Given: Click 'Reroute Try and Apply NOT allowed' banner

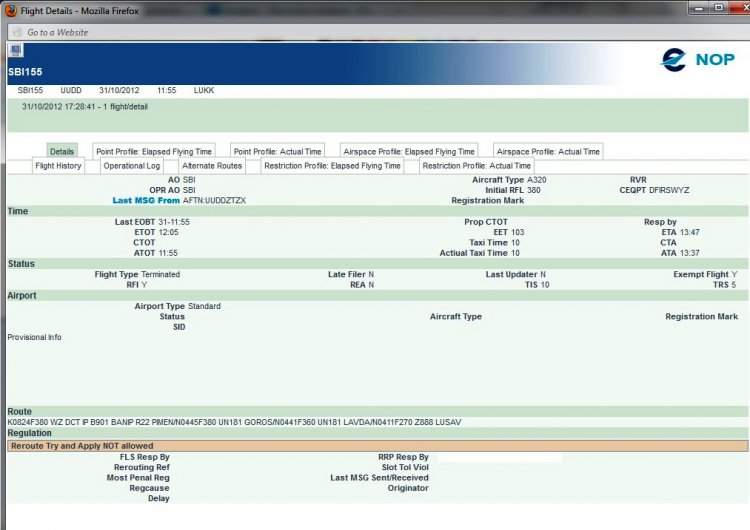Looking at the screenshot, I should (x=377, y=446).
